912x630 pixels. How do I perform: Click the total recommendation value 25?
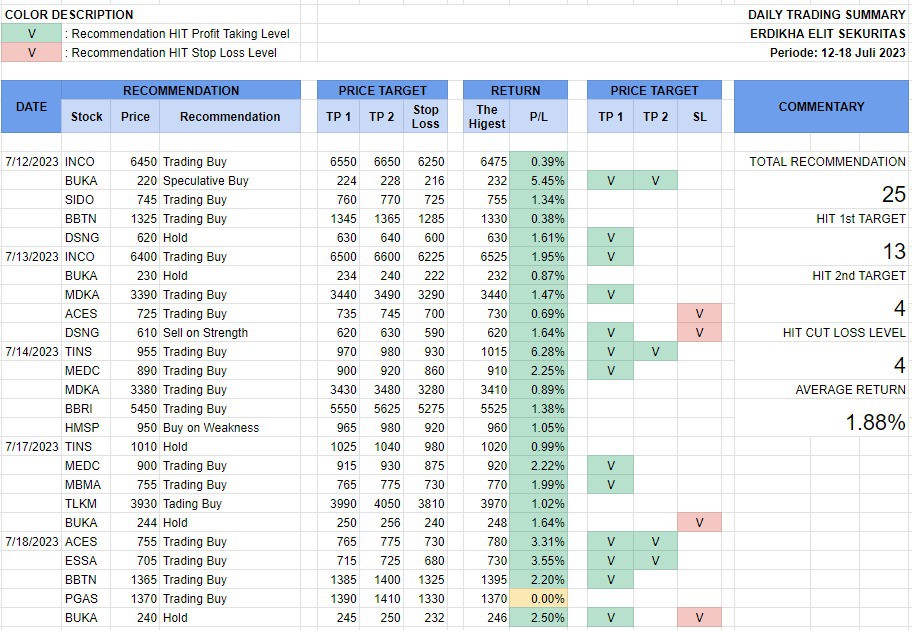pyautogui.click(x=892, y=194)
